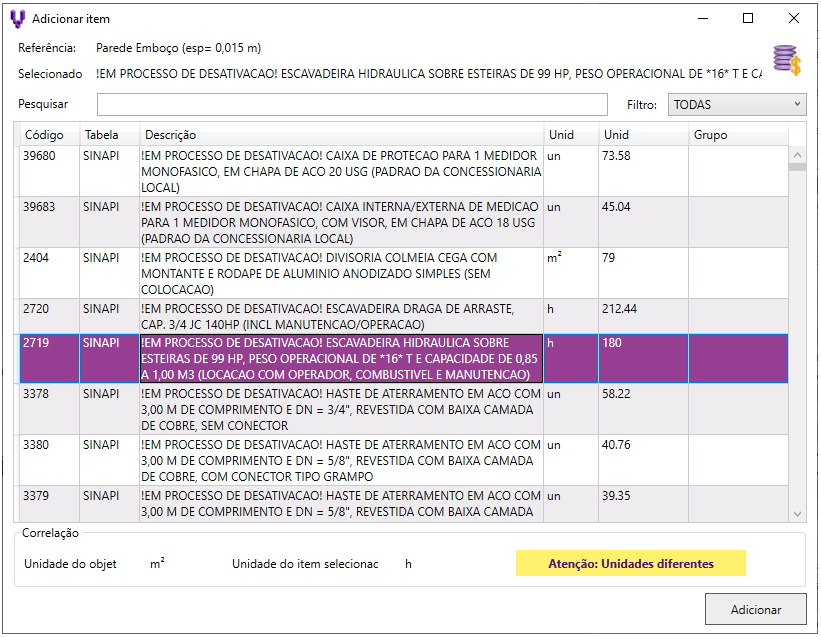Click the scrollbar up arrow in the item list
The height and width of the screenshot is (637, 821).
(x=797, y=155)
